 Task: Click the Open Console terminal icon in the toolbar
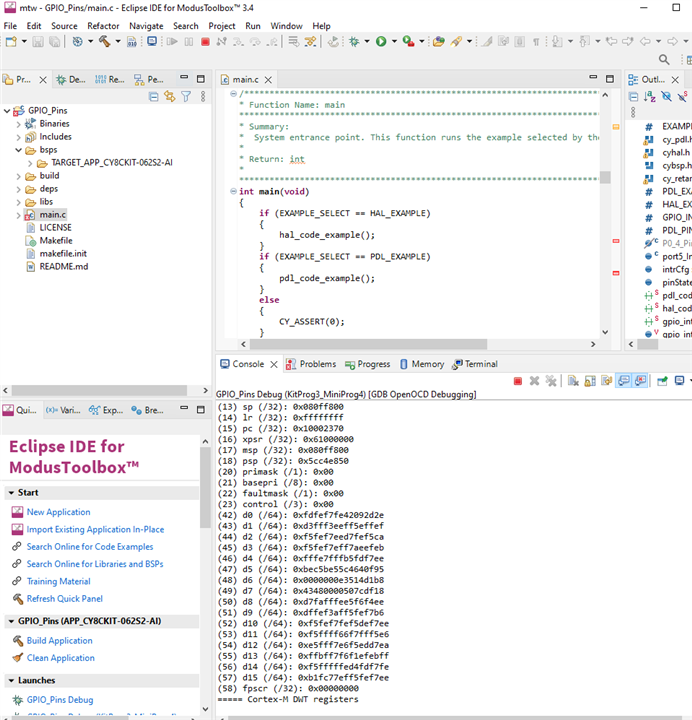[x=152, y=42]
